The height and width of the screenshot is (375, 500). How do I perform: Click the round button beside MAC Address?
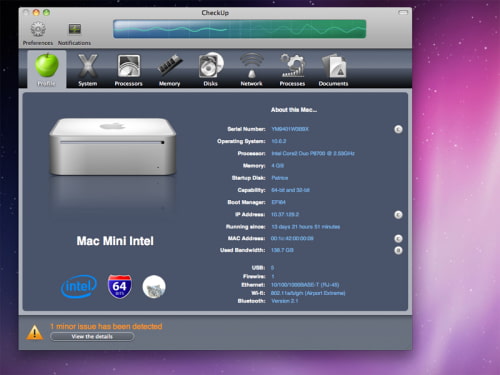(398, 239)
